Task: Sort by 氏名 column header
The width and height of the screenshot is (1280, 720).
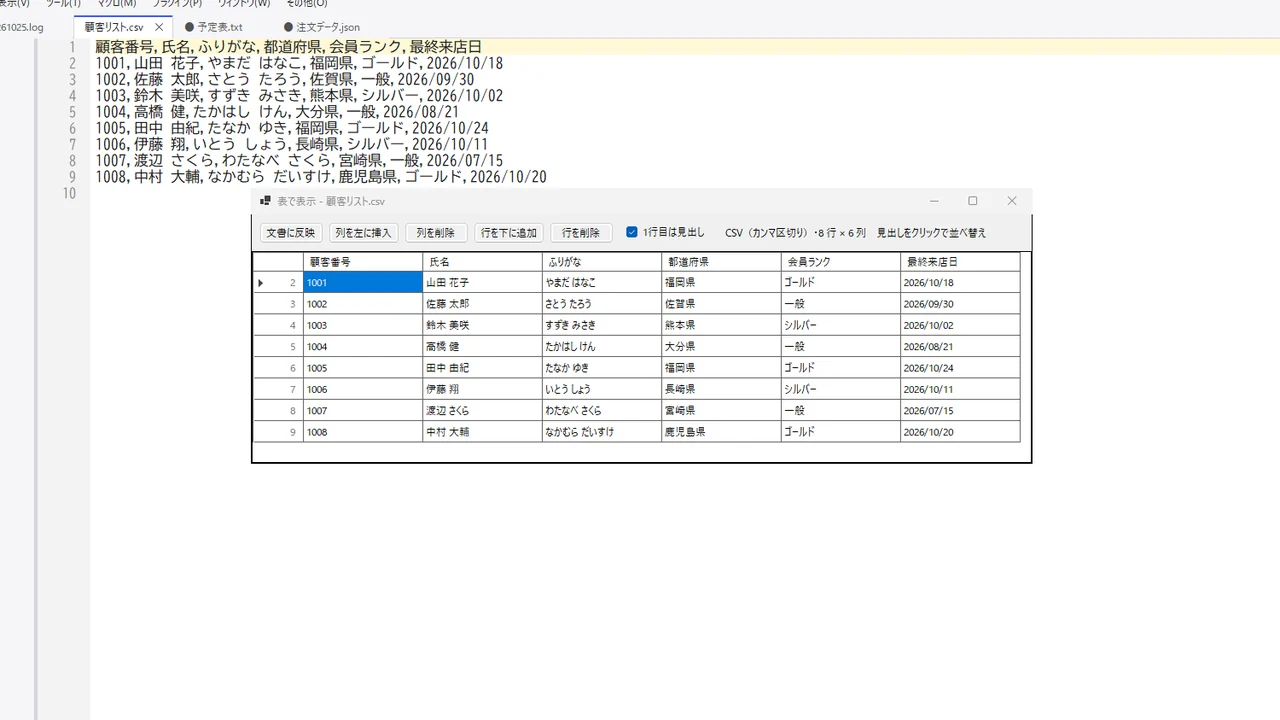Action: coord(483,262)
